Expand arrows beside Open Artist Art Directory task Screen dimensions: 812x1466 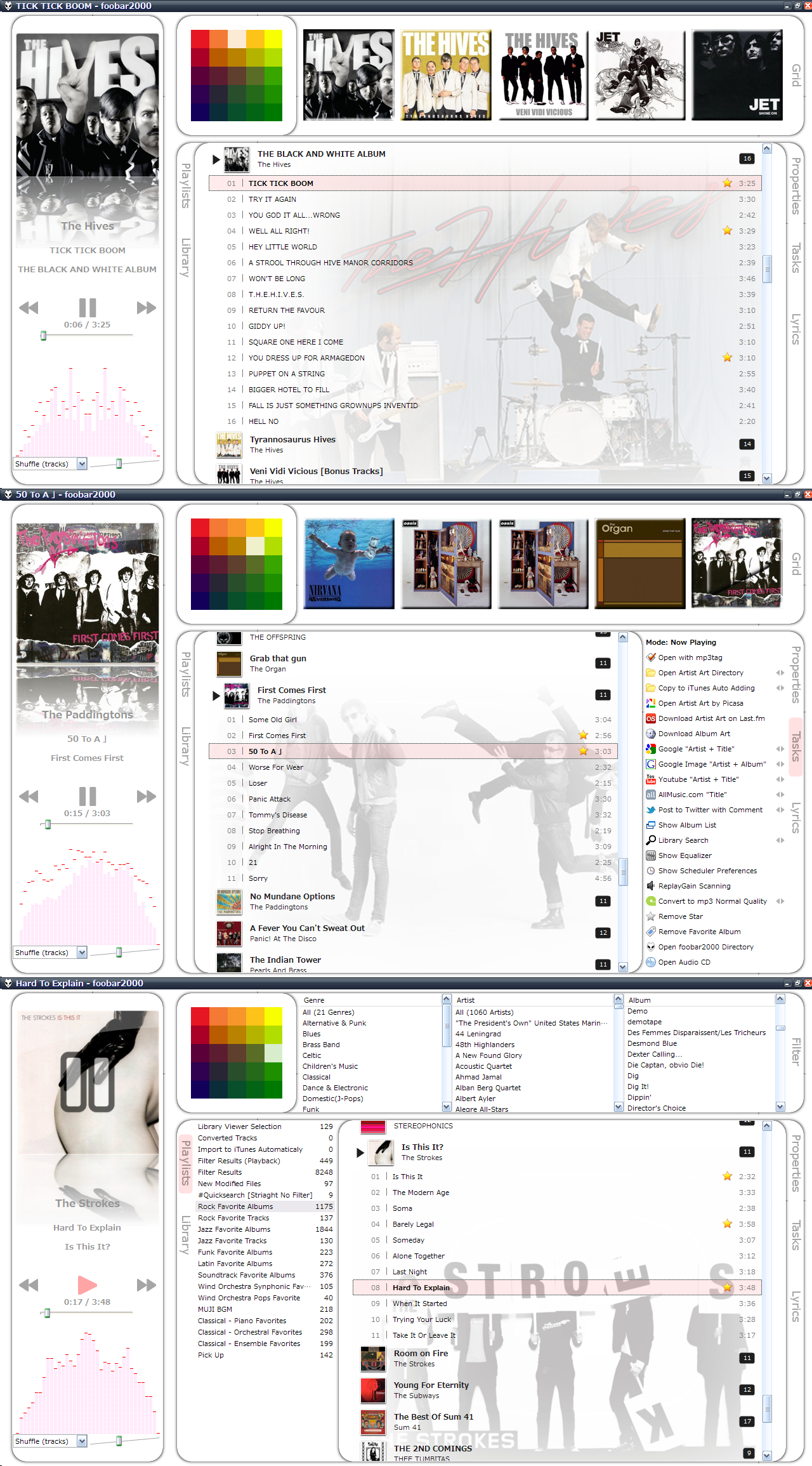click(780, 673)
